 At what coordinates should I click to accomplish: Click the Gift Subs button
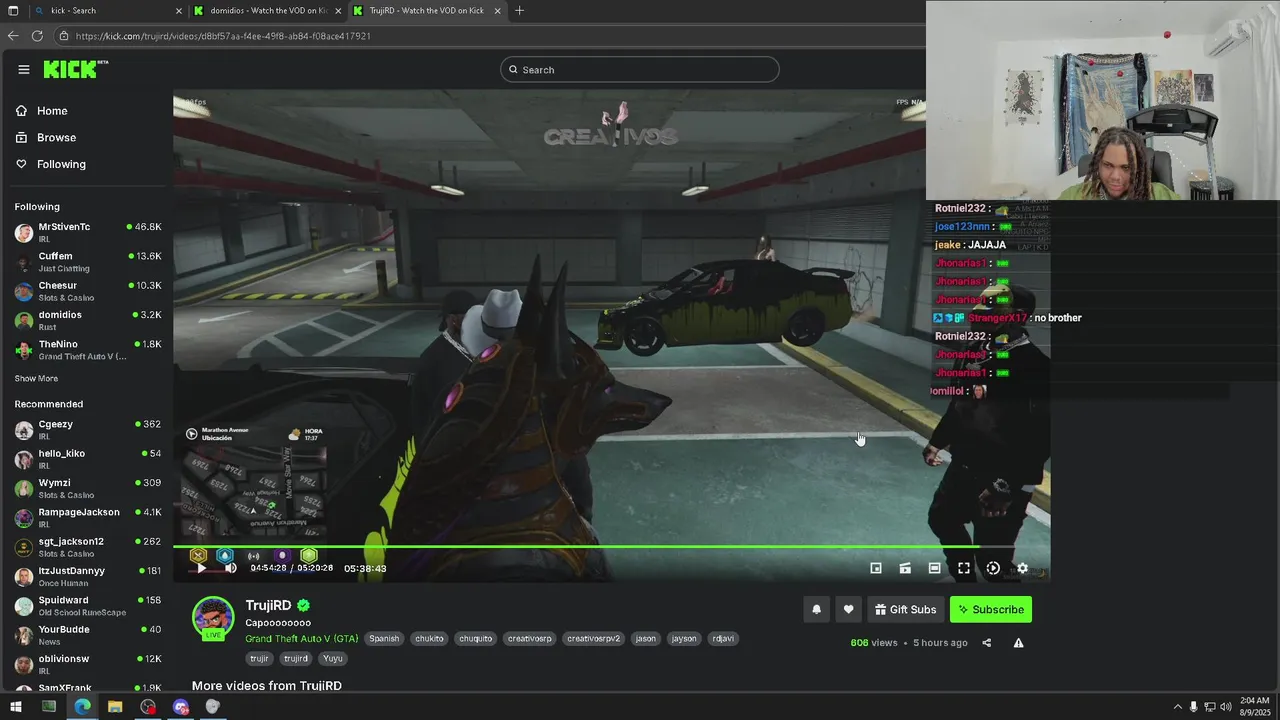pyautogui.click(x=905, y=609)
